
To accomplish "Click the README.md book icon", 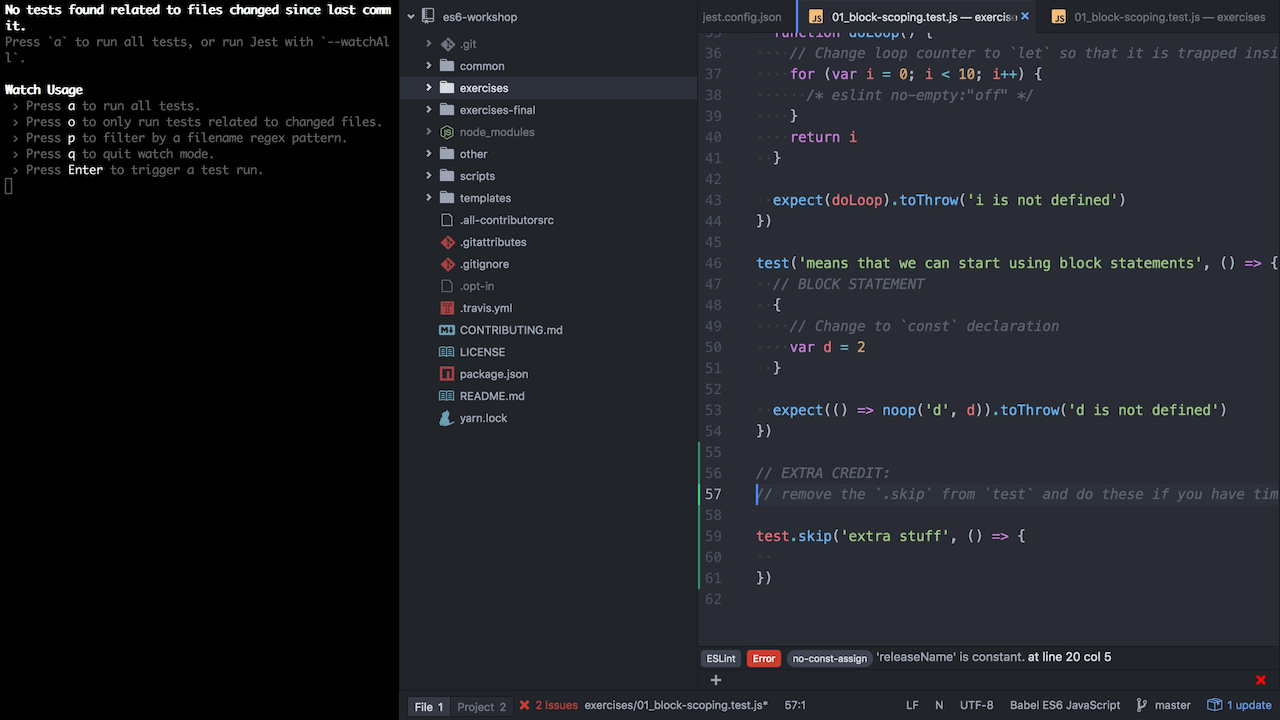I will [447, 396].
